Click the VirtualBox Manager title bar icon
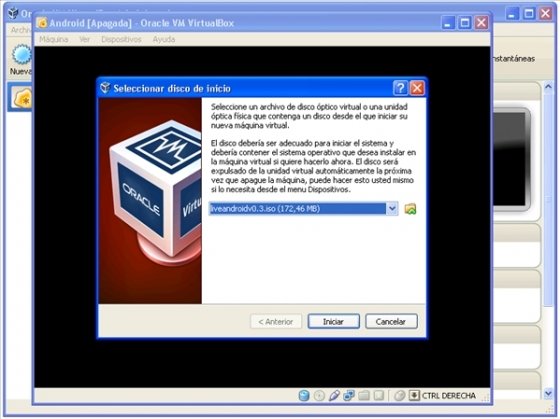This screenshot has height=419, width=560. (13, 13)
